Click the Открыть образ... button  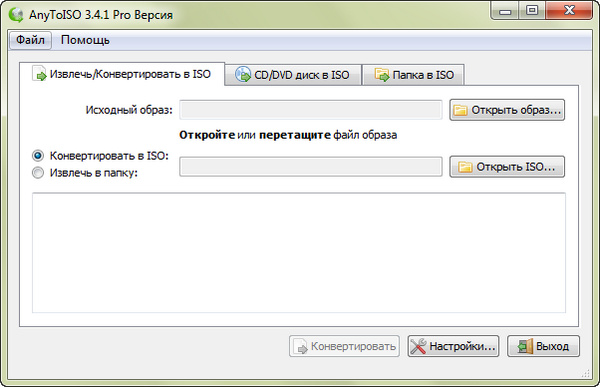(x=507, y=110)
